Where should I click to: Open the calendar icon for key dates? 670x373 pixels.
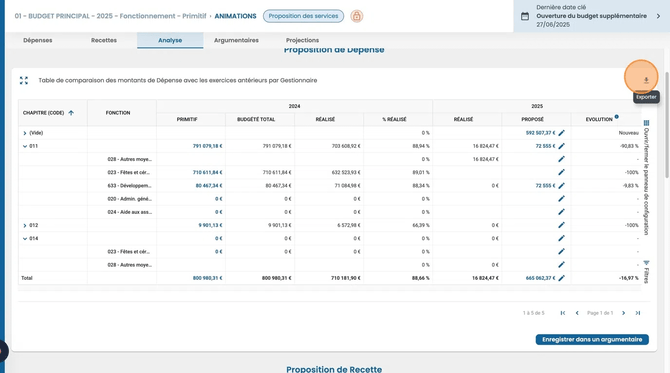click(525, 16)
